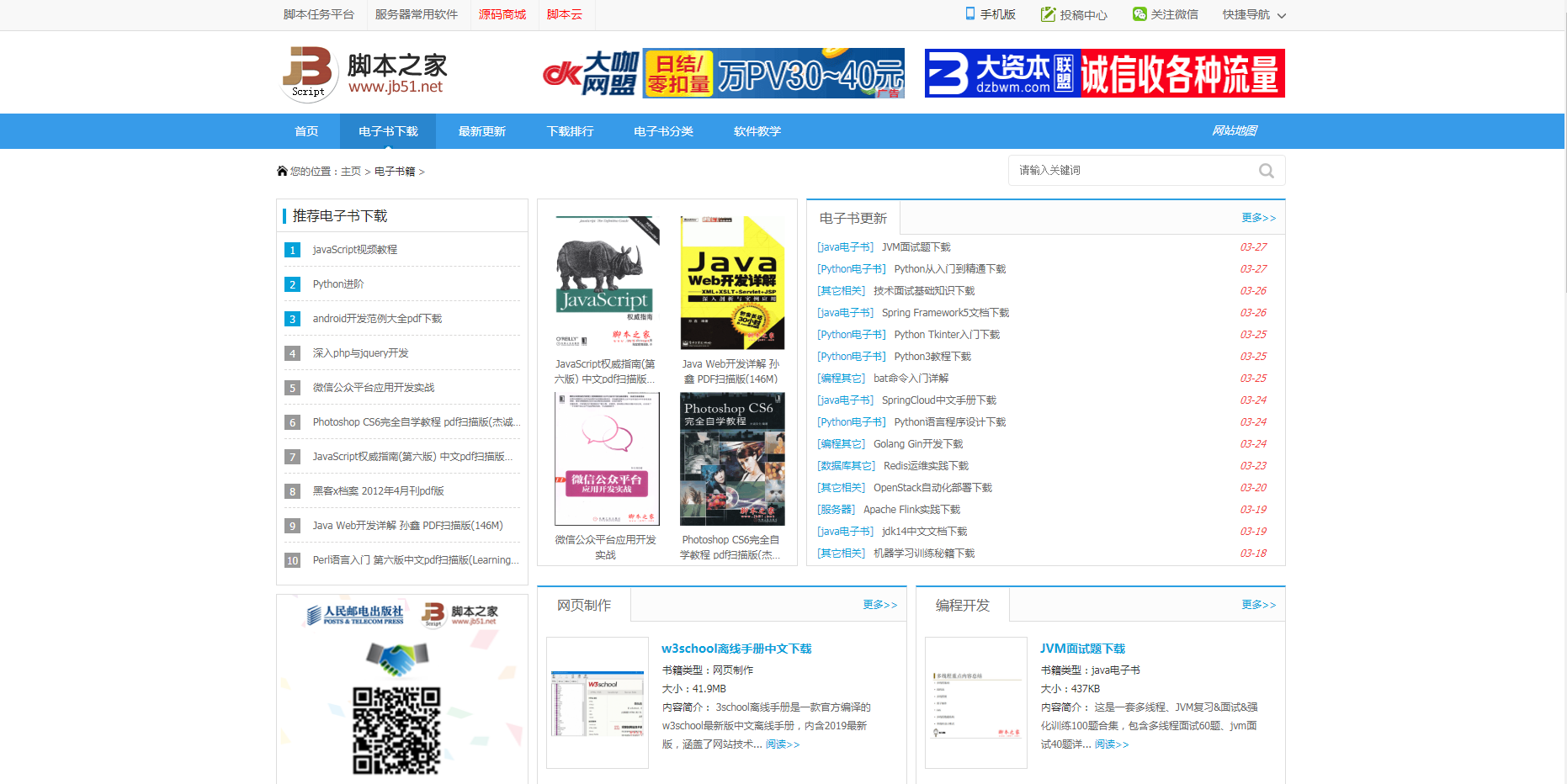Open Python从入门到精通下载 link
This screenshot has width=1567, height=784.
point(950,269)
